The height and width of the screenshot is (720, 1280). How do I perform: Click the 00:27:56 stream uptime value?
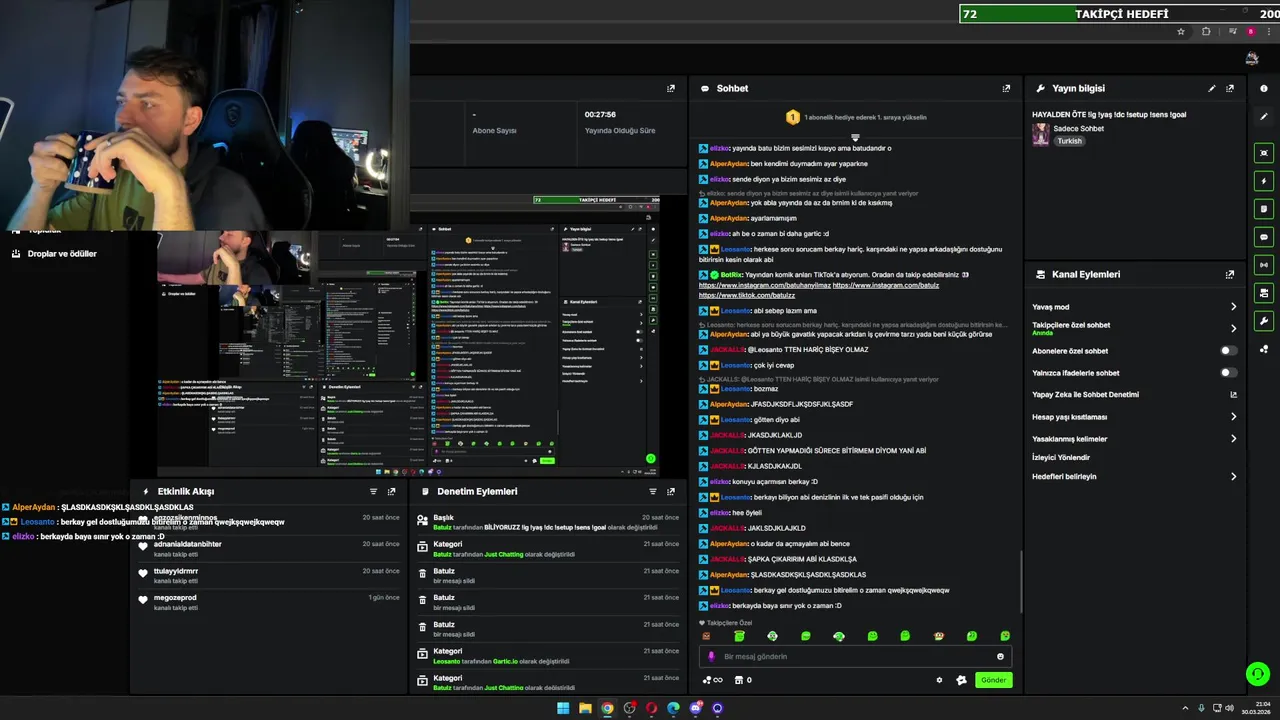(x=600, y=114)
